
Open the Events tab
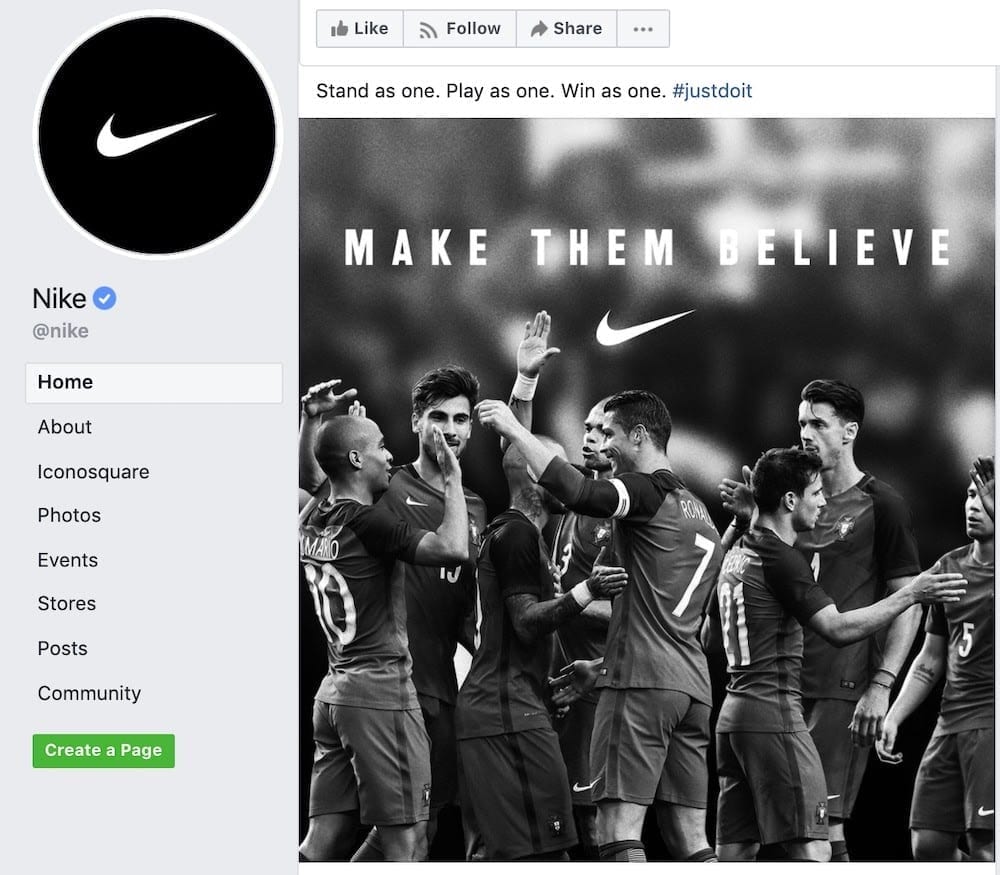[67, 560]
